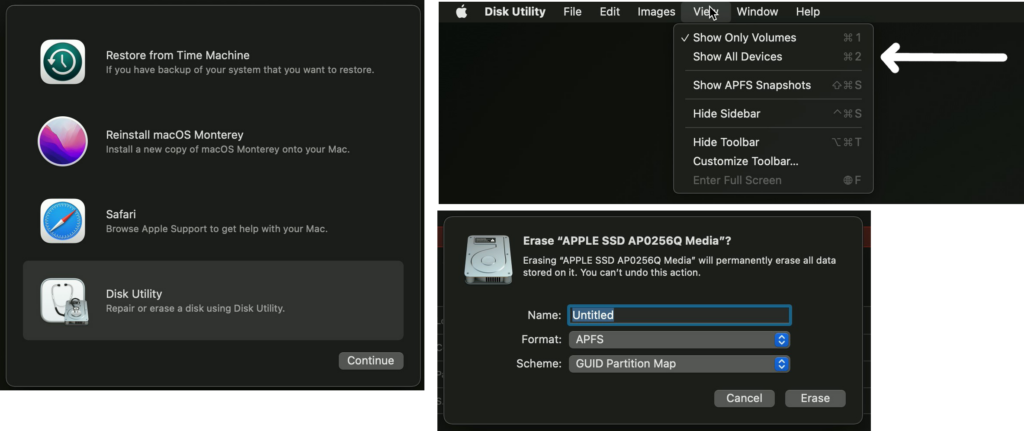Image resolution: width=1024 pixels, height=431 pixels.
Task: Click the macOS Monterey installer icon
Action: pyautogui.click(x=62, y=141)
